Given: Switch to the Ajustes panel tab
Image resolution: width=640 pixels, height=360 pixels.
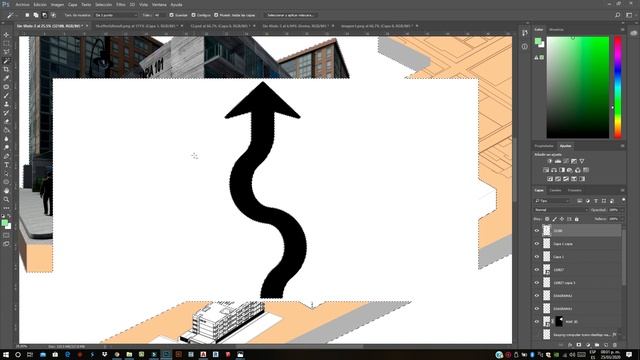Looking at the screenshot, I should click(x=566, y=146).
